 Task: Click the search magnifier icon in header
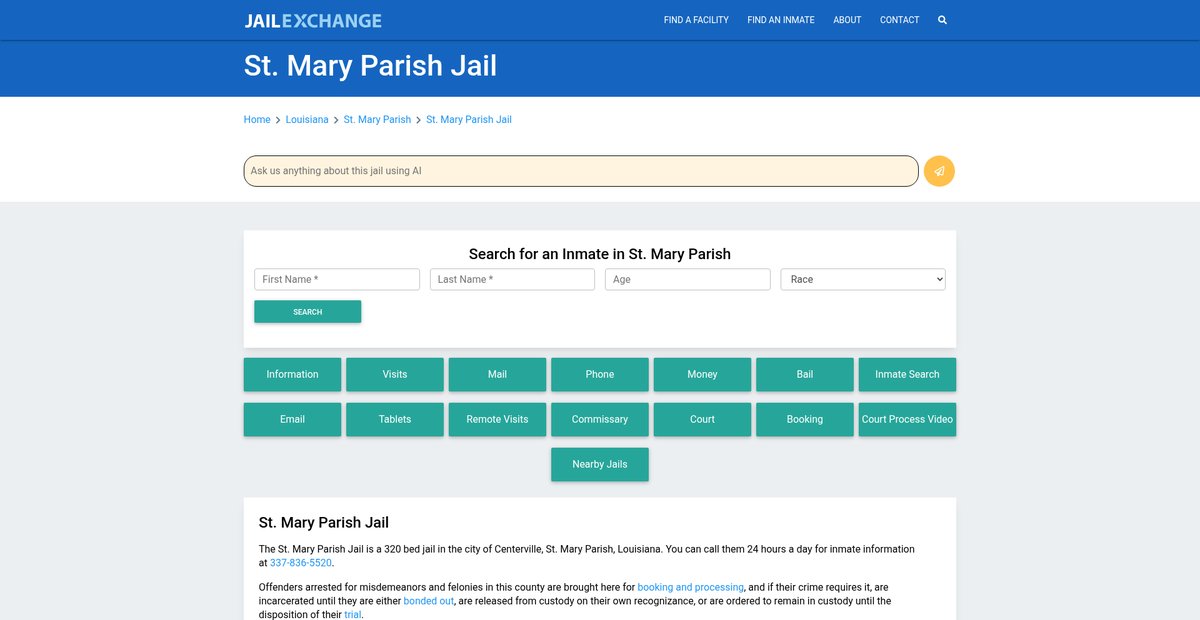point(942,20)
